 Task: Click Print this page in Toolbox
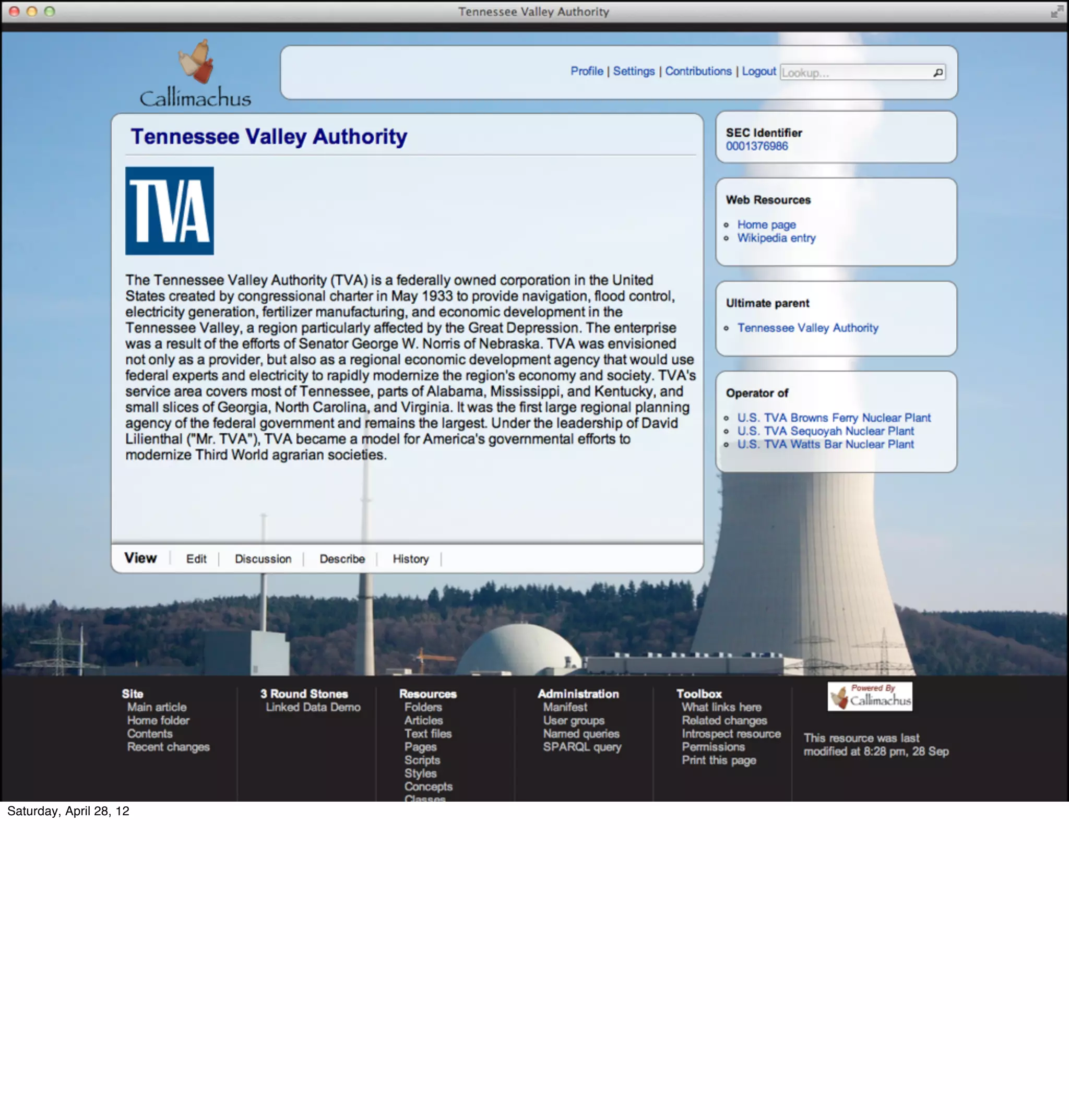719,760
